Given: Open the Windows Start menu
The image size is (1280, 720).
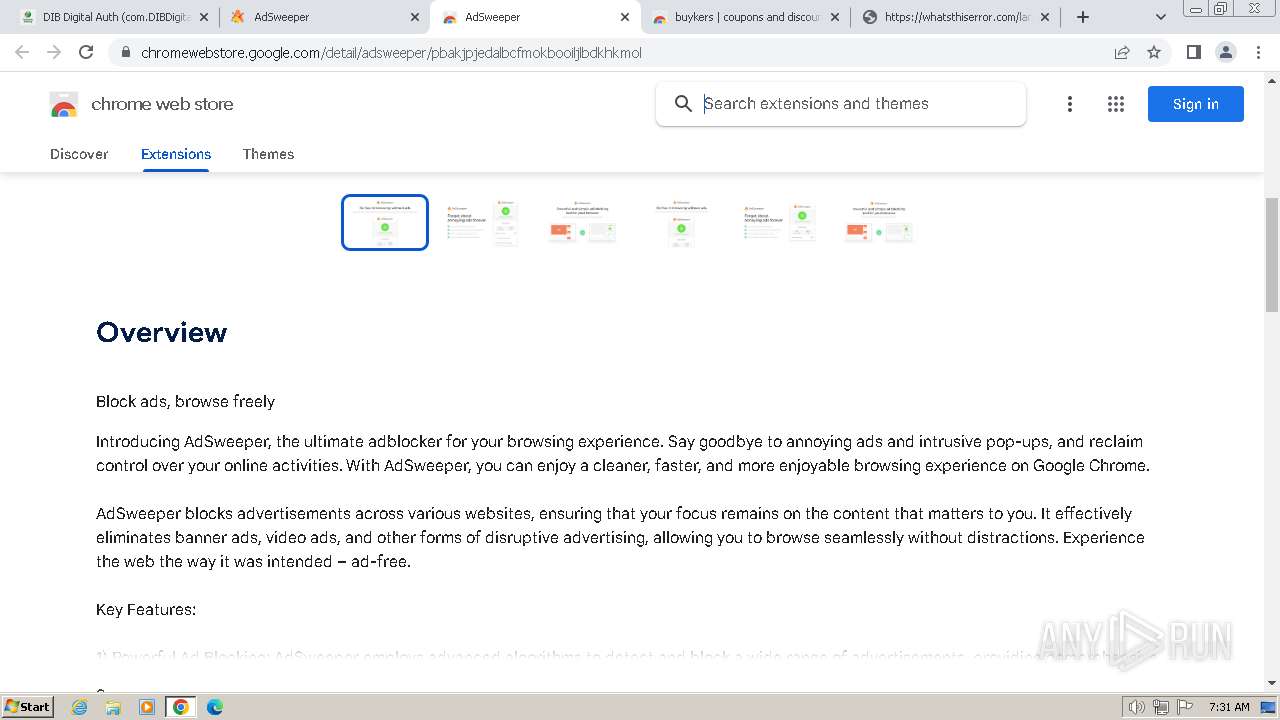Looking at the screenshot, I should (x=27, y=706).
